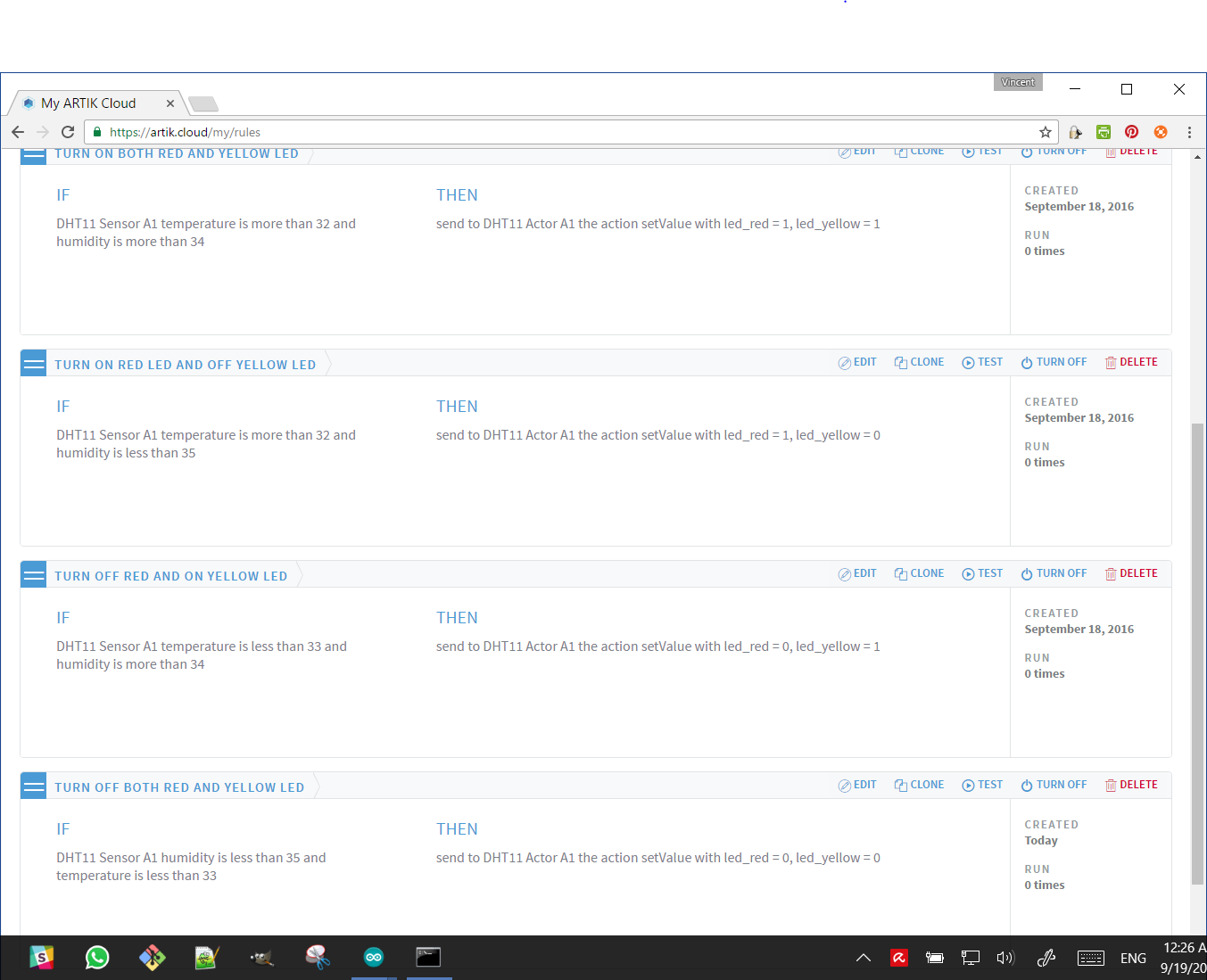The image size is (1207, 980).
Task: Select the My ARTIK Cloud tab
Action: tap(89, 103)
